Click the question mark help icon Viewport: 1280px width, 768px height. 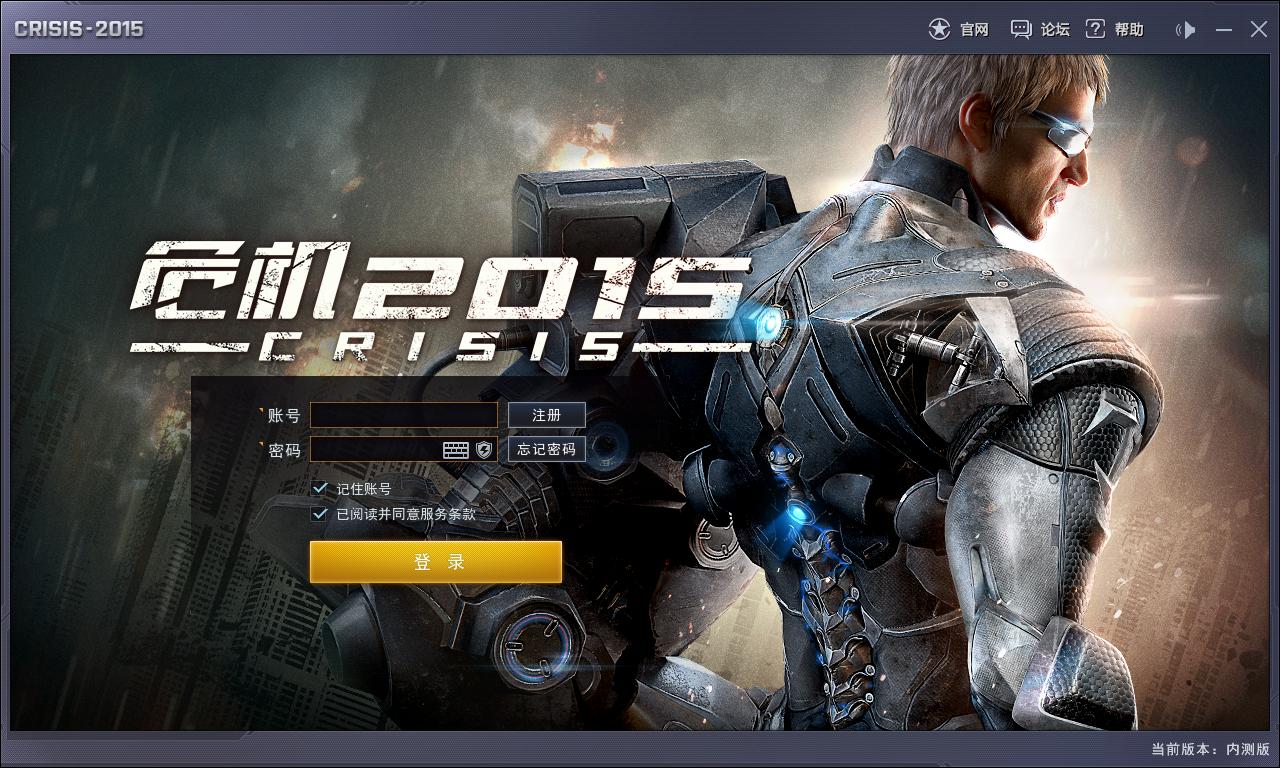(x=1096, y=29)
